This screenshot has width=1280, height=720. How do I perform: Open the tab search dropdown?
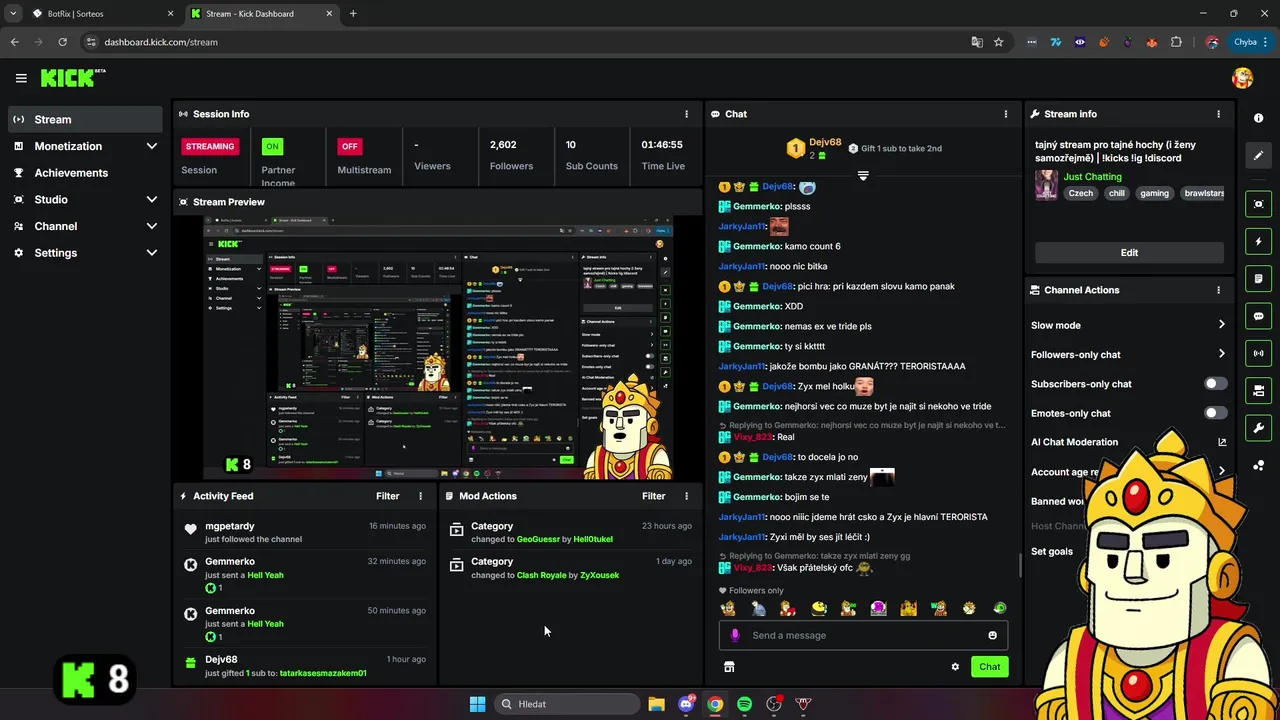[x=12, y=14]
